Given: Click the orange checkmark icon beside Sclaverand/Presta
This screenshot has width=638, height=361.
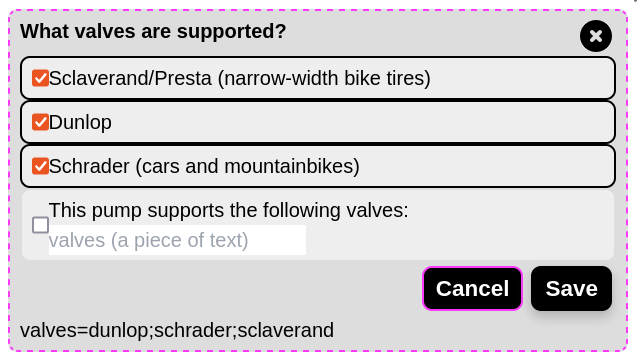Looking at the screenshot, I should pos(40,78).
